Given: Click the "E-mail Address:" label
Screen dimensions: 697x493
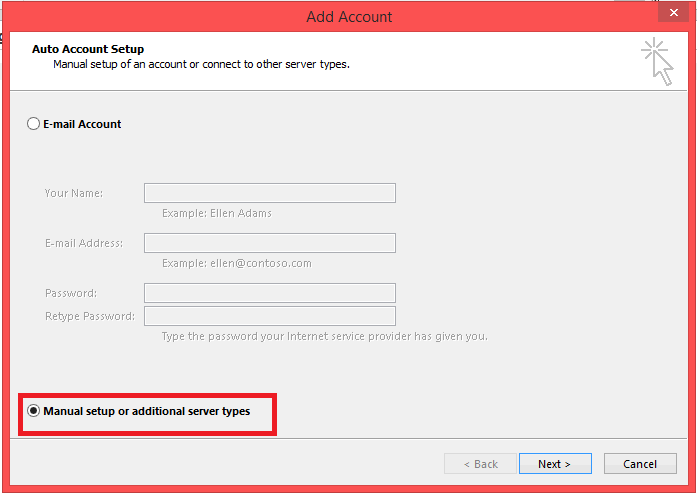Looking at the screenshot, I should (x=84, y=243).
